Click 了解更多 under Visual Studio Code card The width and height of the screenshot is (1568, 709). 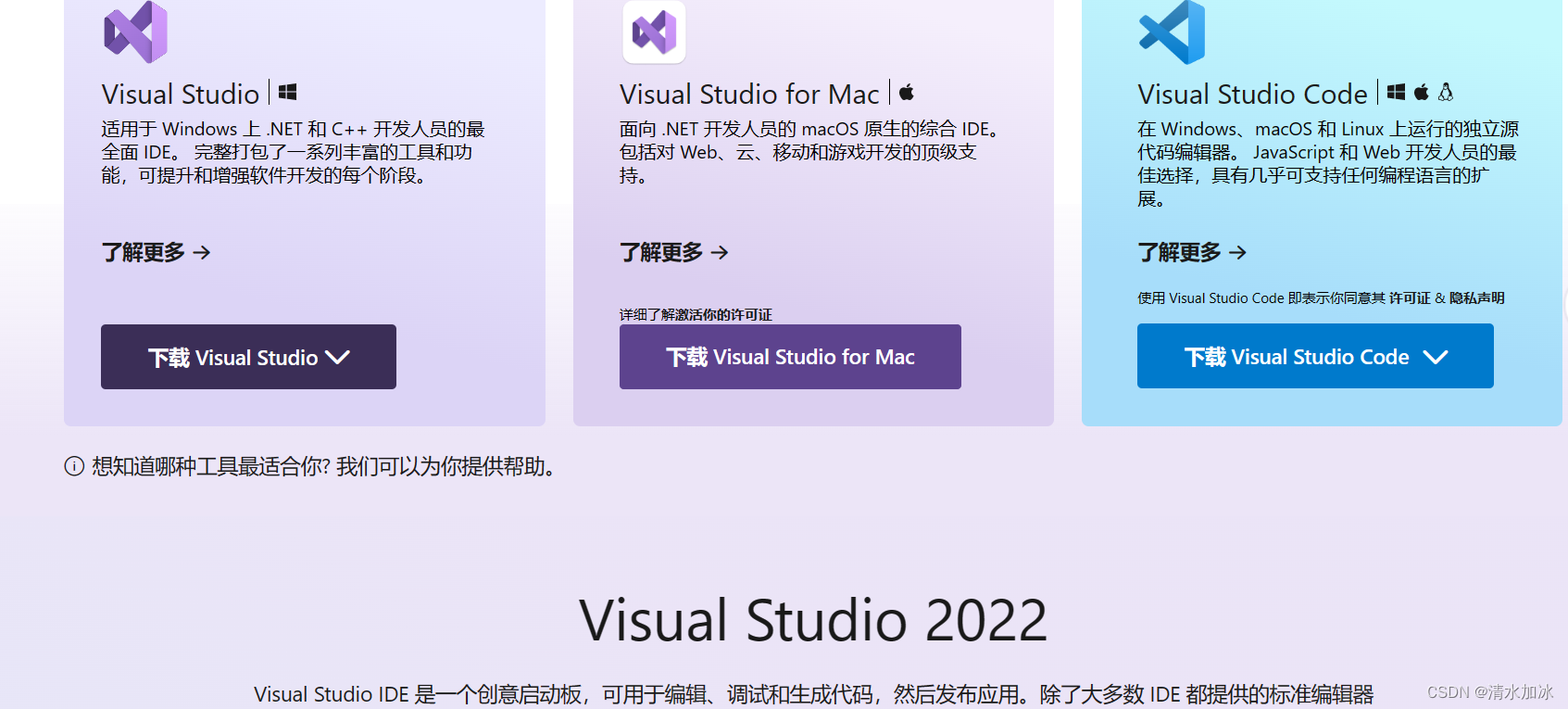pos(1192,252)
